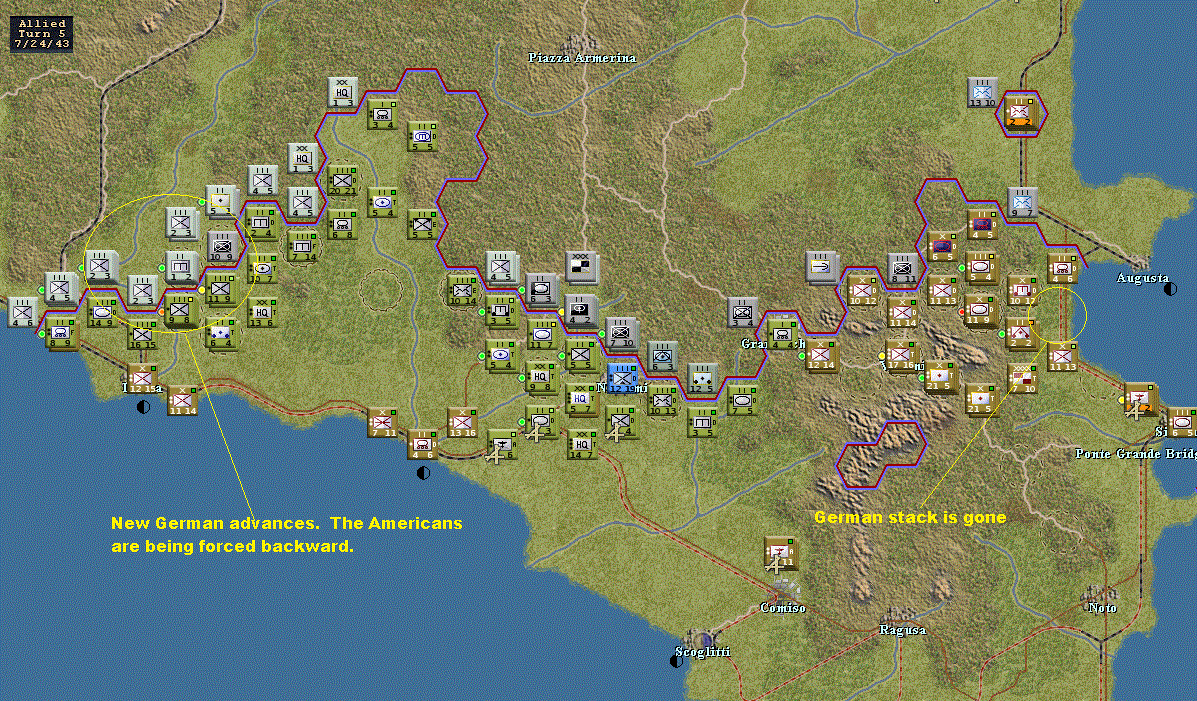Screen dimensions: 1197x701
Task: Select the British 10 12 brigade
Action: click(863, 290)
